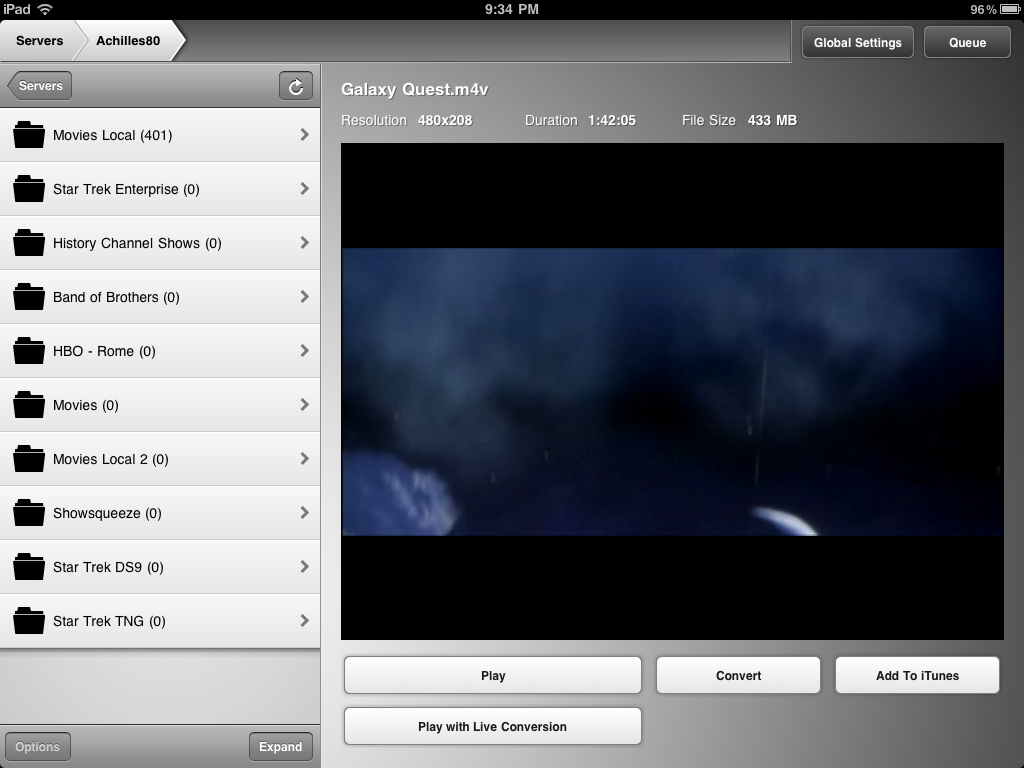Expand Movies Local 2 using its chevron
1024x768 pixels.
[x=304, y=459]
